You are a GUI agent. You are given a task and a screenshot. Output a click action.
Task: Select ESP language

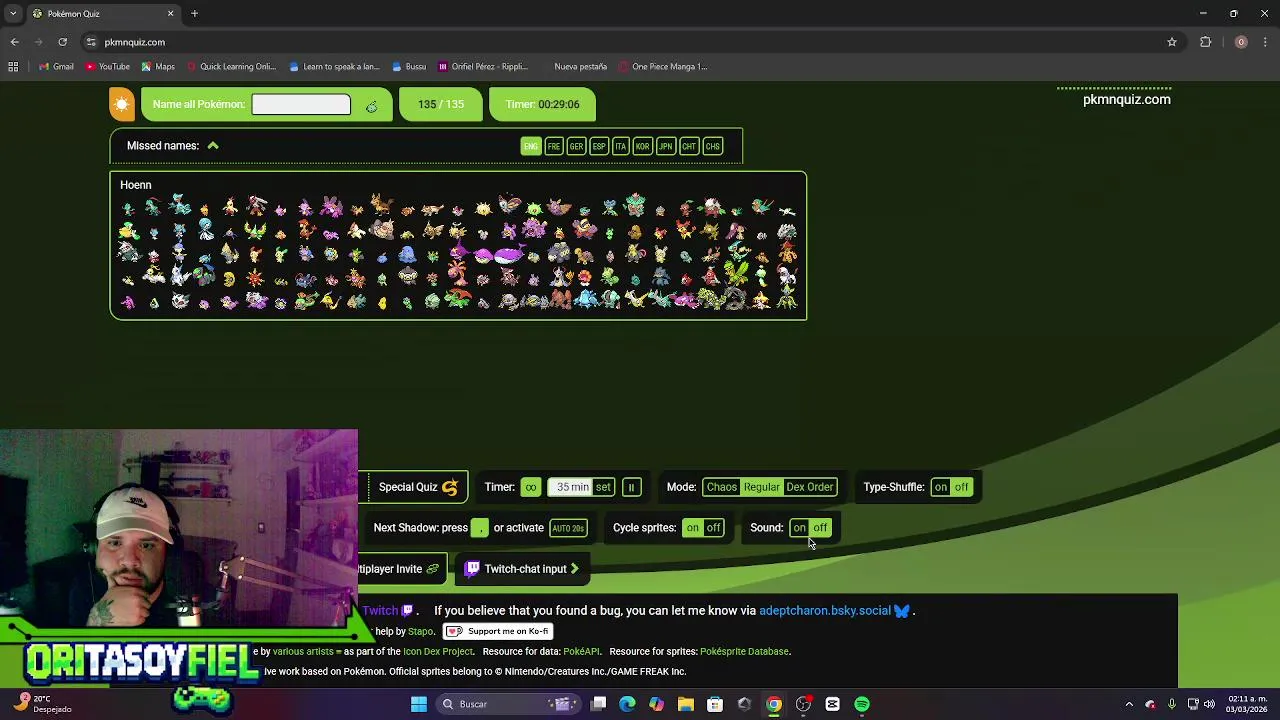pos(599,146)
